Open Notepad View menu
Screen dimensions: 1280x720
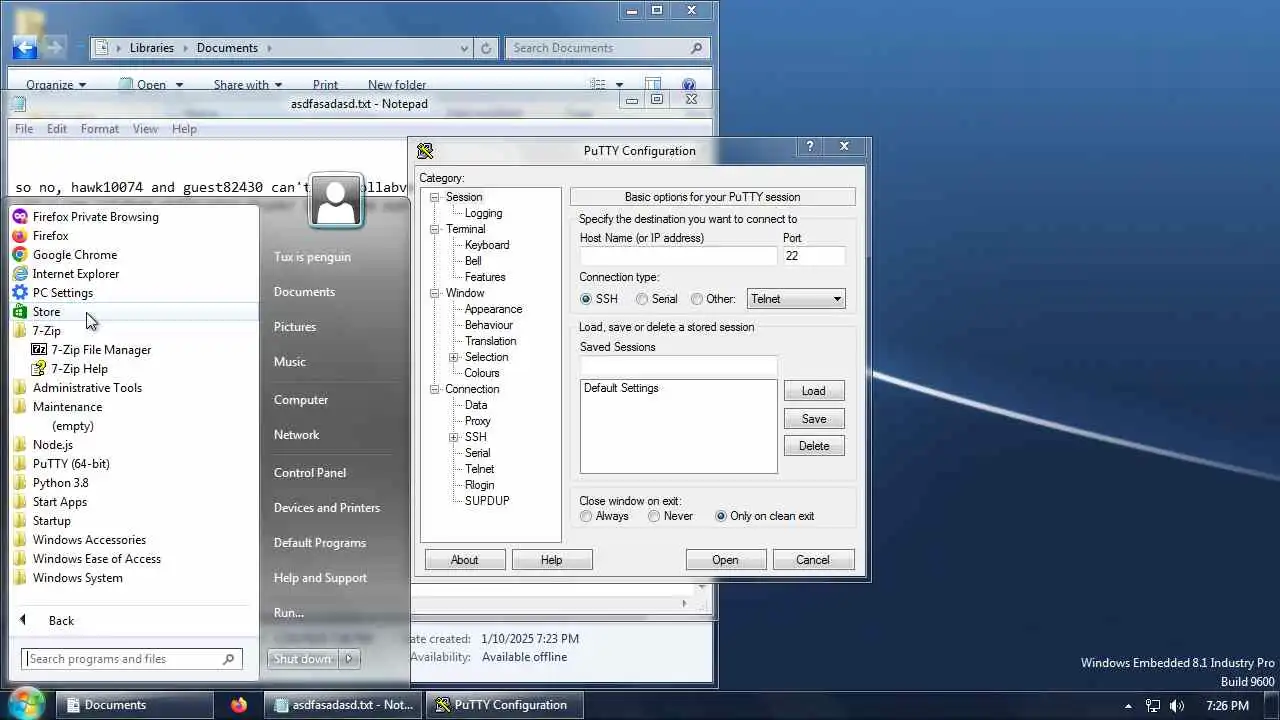145,129
